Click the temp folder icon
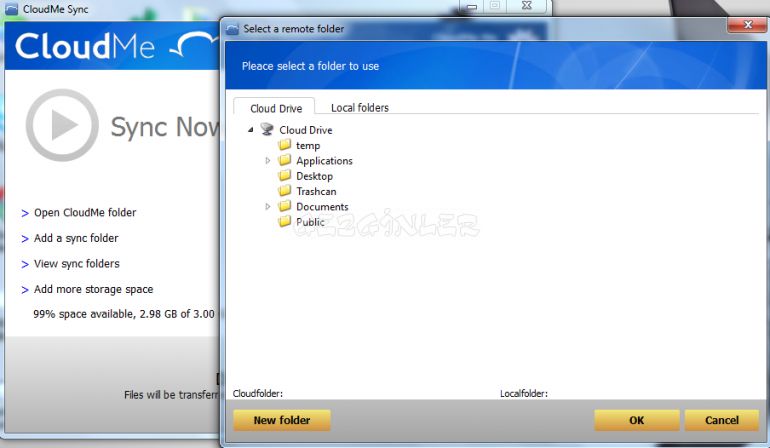 pyautogui.click(x=284, y=145)
